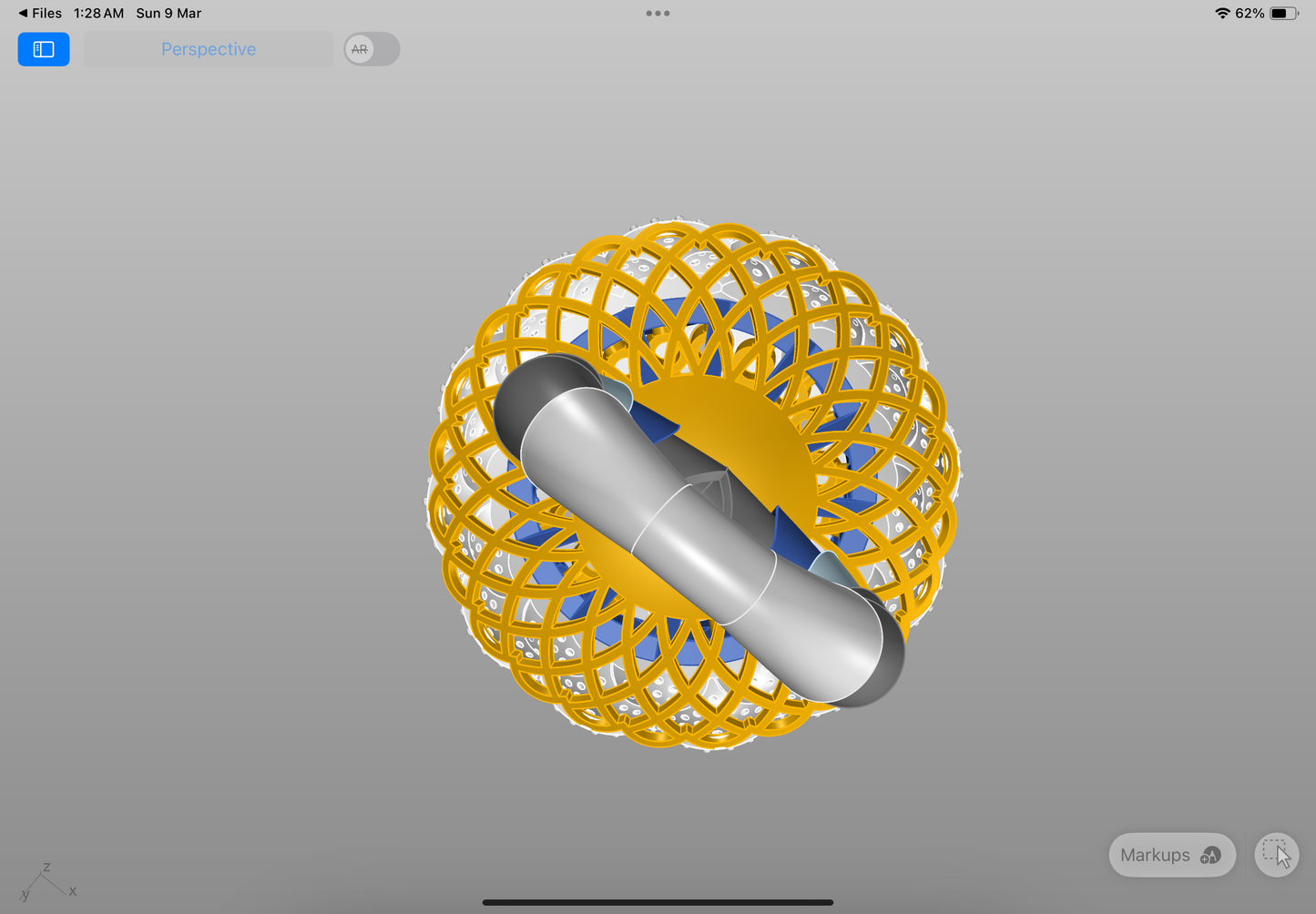Image resolution: width=1316 pixels, height=914 pixels.
Task: Tap the 62% battery percentage text
Action: coord(1250,13)
